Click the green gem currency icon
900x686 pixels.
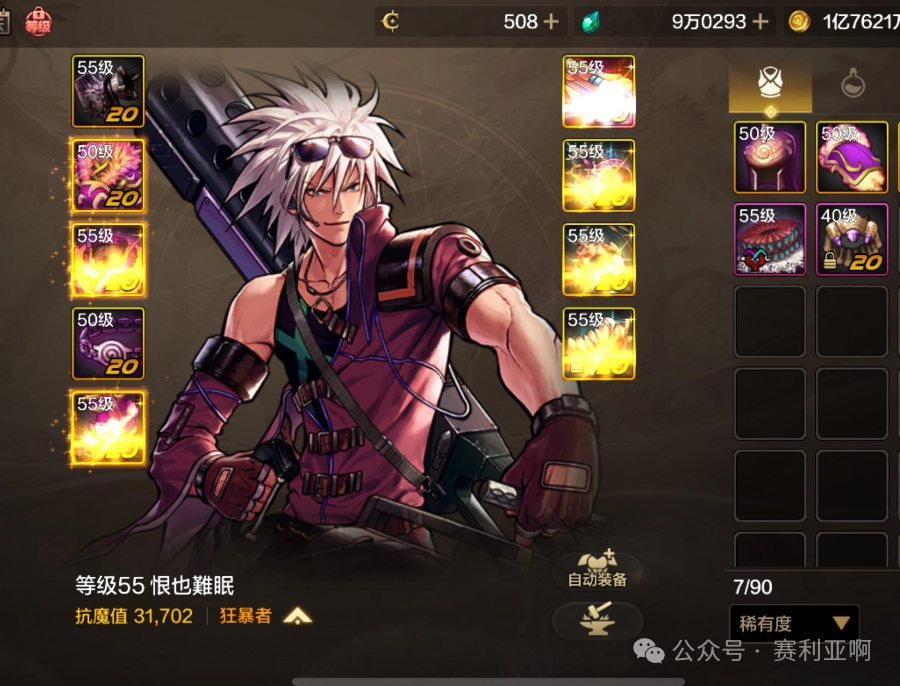(x=590, y=22)
